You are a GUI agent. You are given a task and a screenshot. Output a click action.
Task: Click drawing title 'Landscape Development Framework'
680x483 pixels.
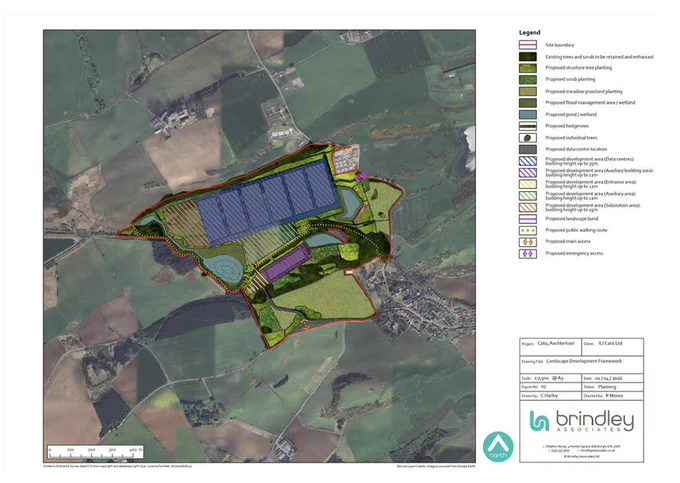pyautogui.click(x=584, y=361)
